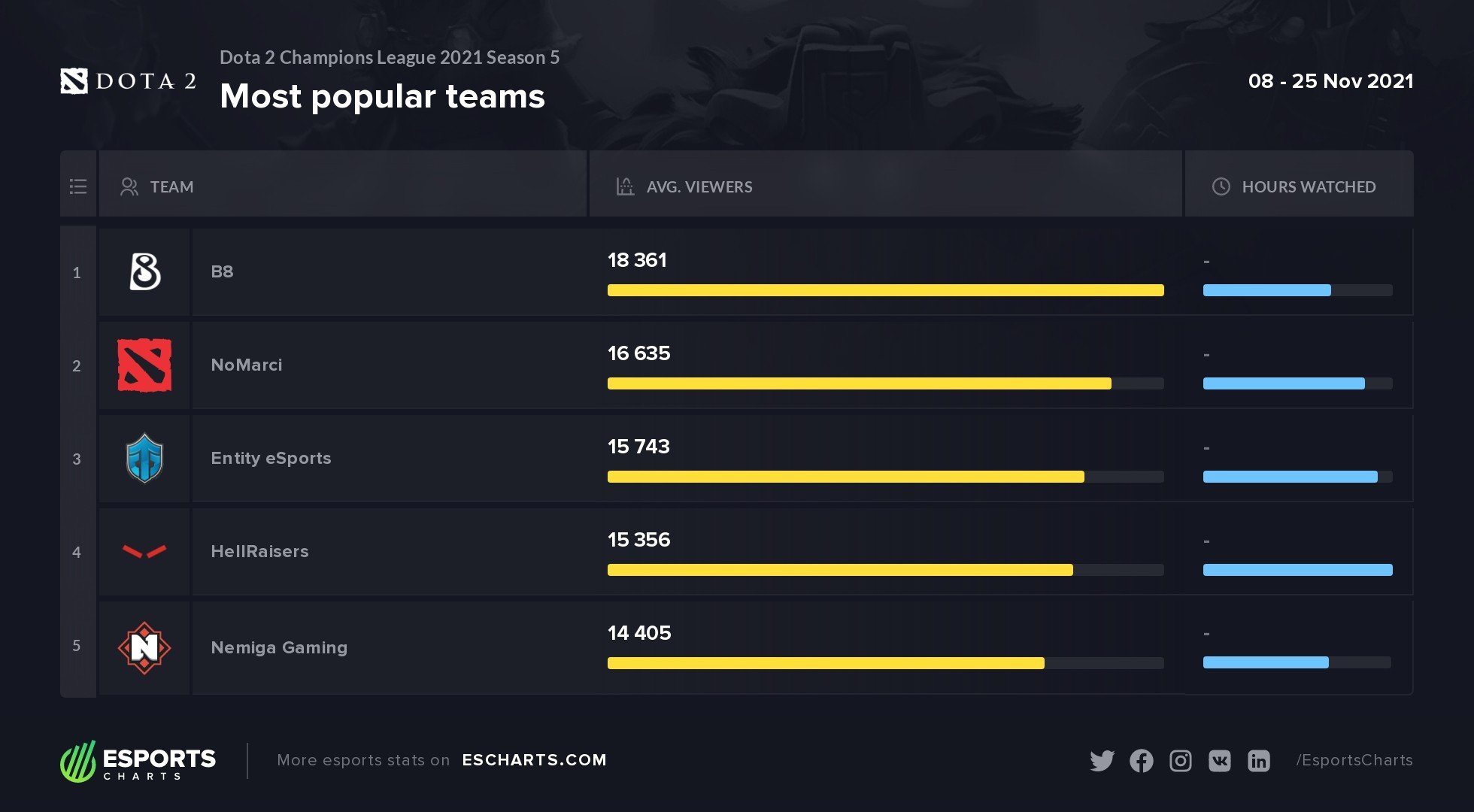
Task: Click the Twitter bird icon
Action: tap(1102, 761)
